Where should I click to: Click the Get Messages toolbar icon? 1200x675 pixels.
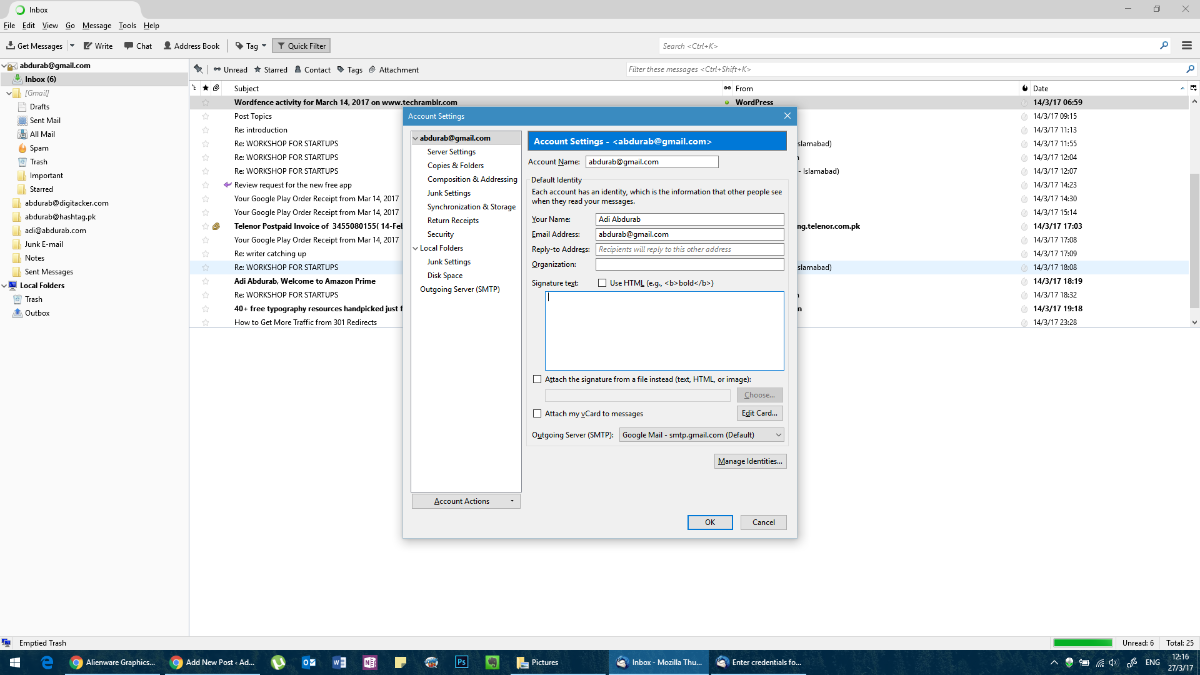tap(12, 46)
